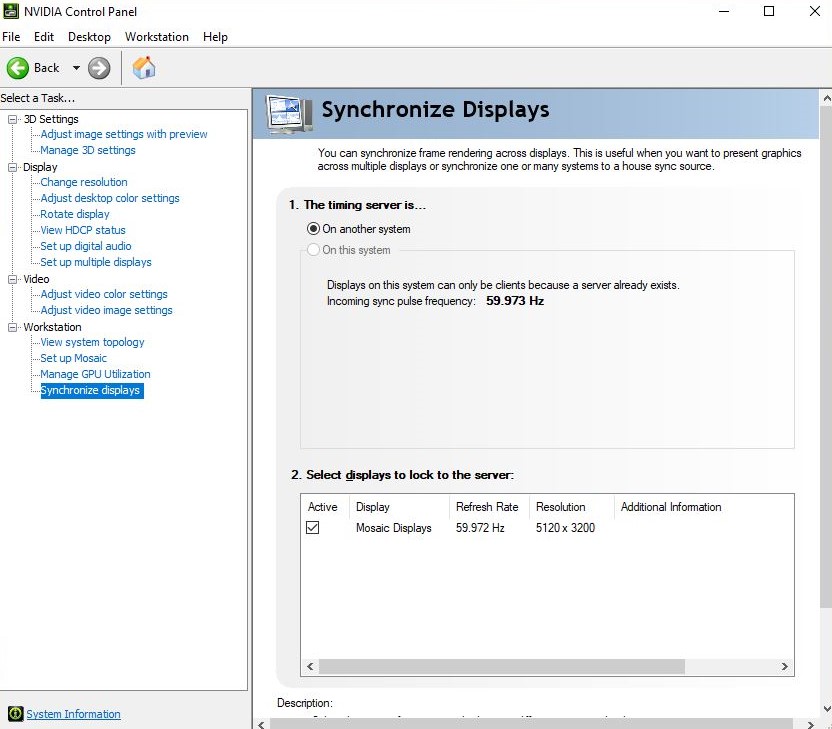Click the 59.973 Hz sync pulse frequency
Screen dimensions: 832x729
515,301
